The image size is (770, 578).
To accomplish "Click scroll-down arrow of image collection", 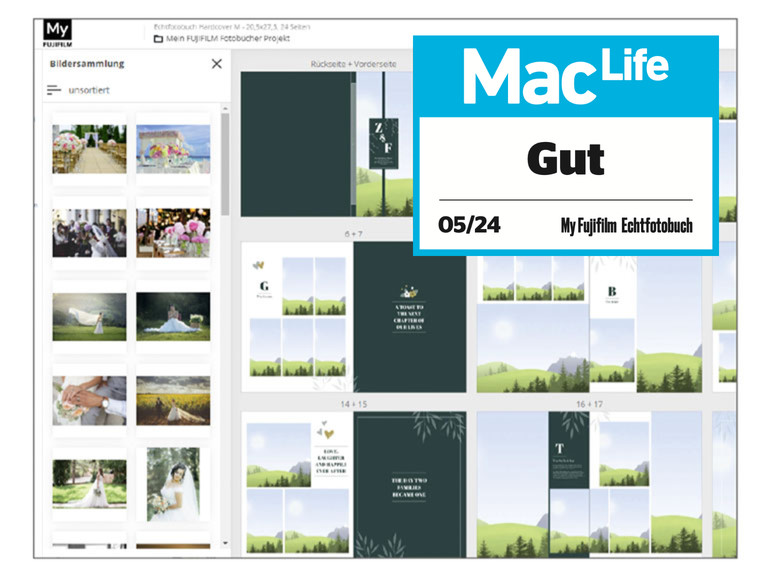I will 225,543.
